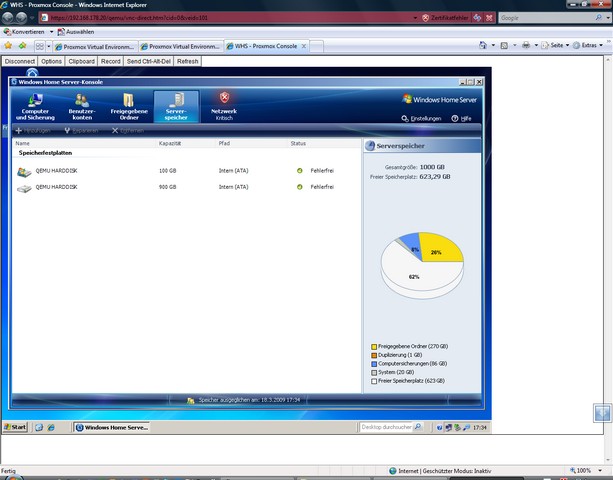
Task: Click drive icon of 900 GB disk
Action: tap(24, 188)
